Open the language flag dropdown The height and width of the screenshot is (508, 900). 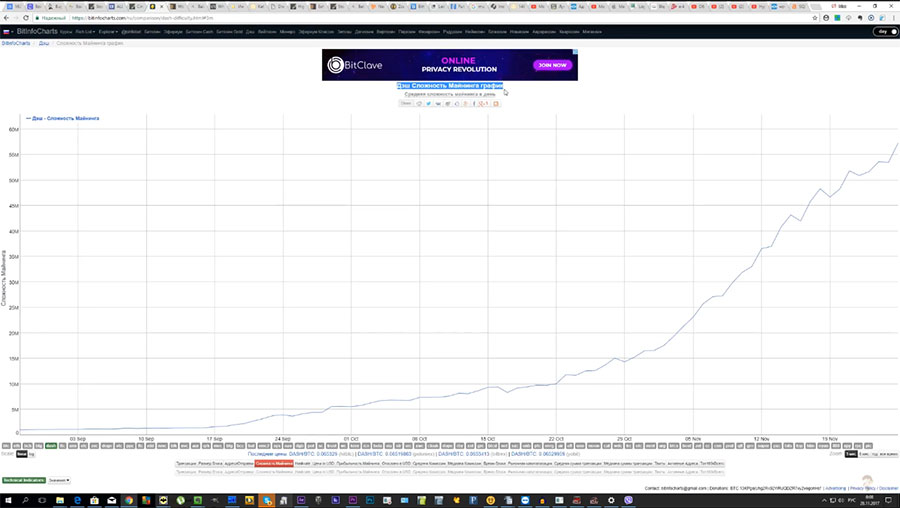(8, 32)
